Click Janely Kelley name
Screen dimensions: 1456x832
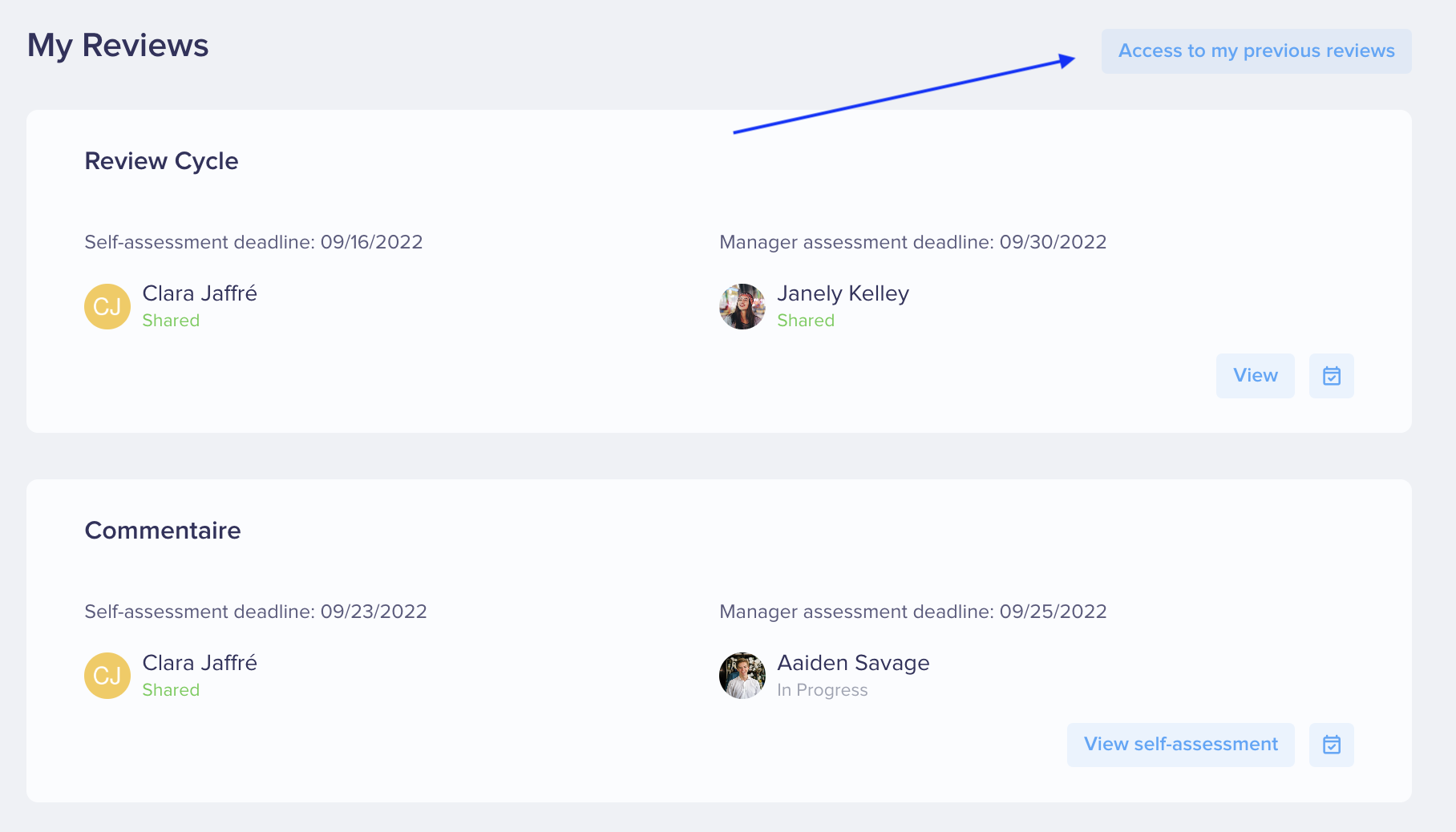click(843, 293)
